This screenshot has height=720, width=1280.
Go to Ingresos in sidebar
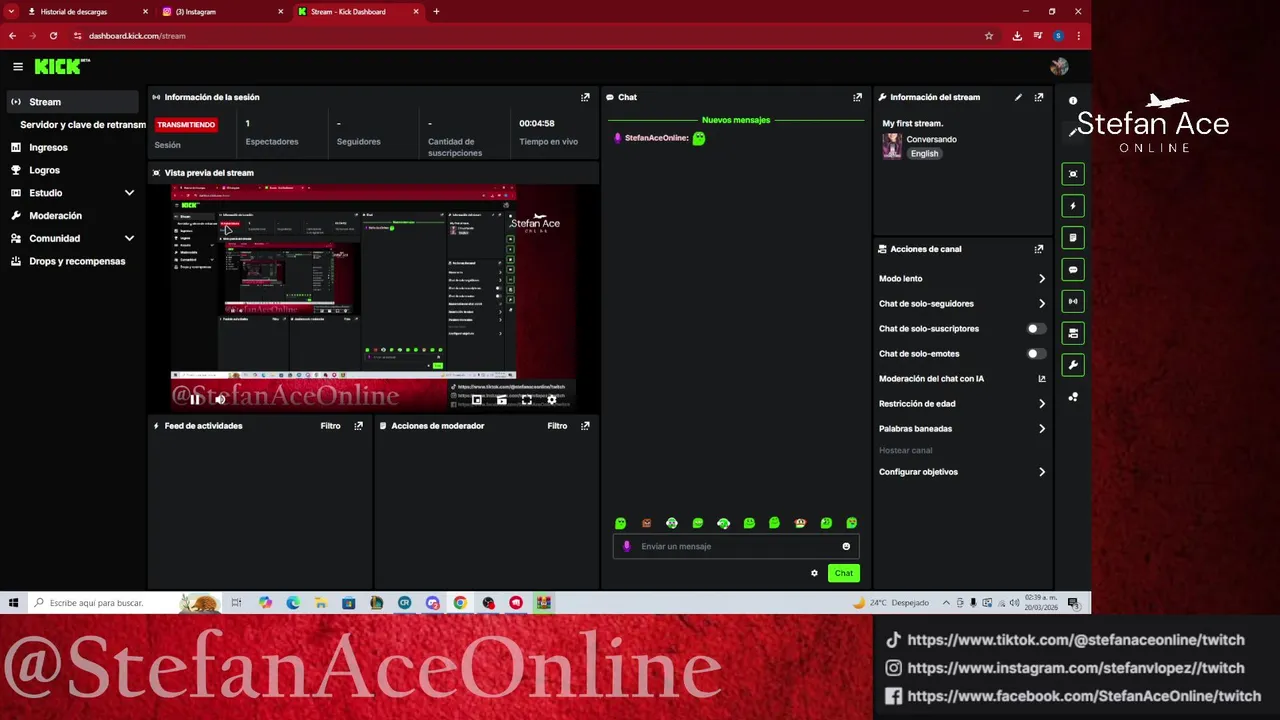point(48,147)
